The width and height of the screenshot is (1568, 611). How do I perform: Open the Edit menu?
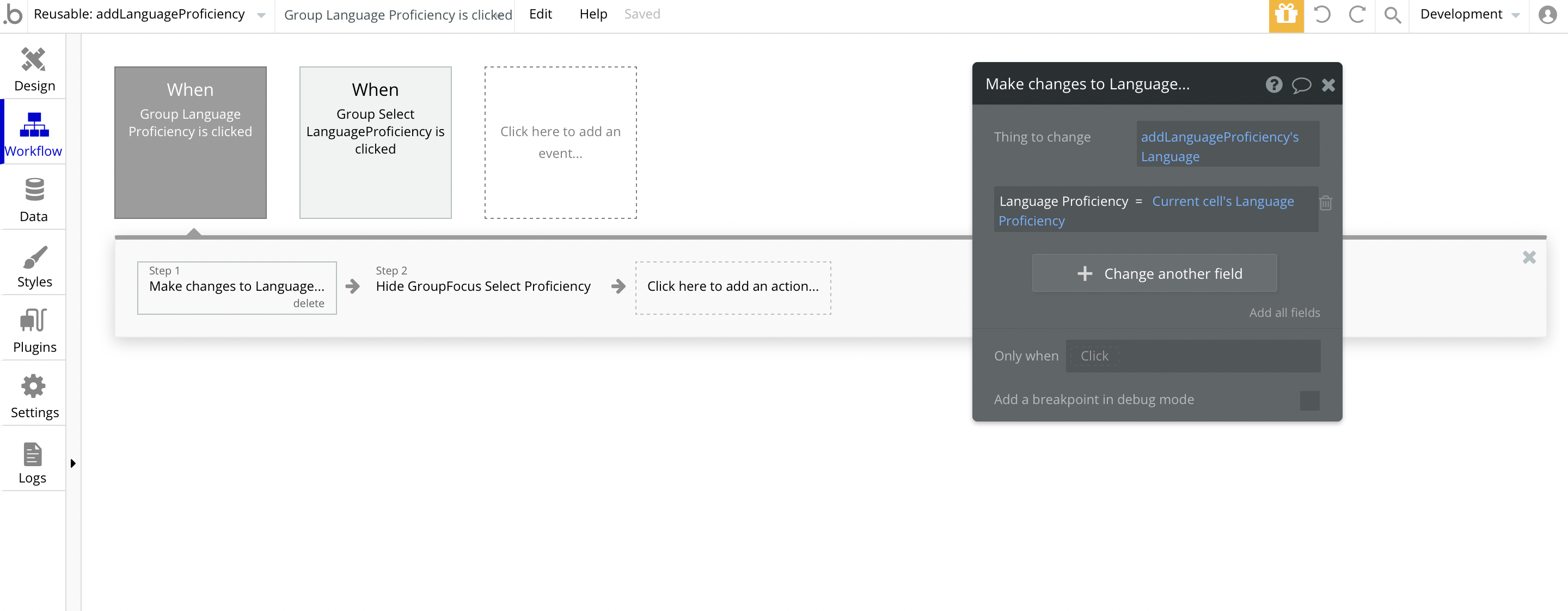pyautogui.click(x=540, y=15)
